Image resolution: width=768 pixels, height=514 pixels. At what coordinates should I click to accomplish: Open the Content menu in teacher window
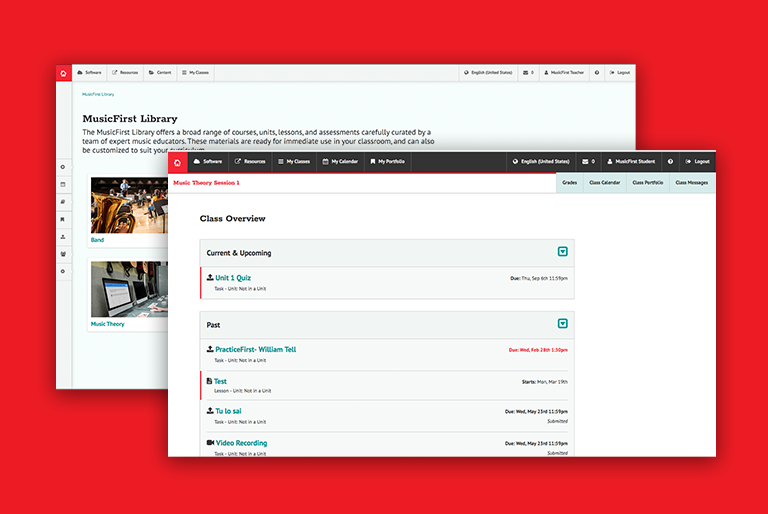coord(160,73)
